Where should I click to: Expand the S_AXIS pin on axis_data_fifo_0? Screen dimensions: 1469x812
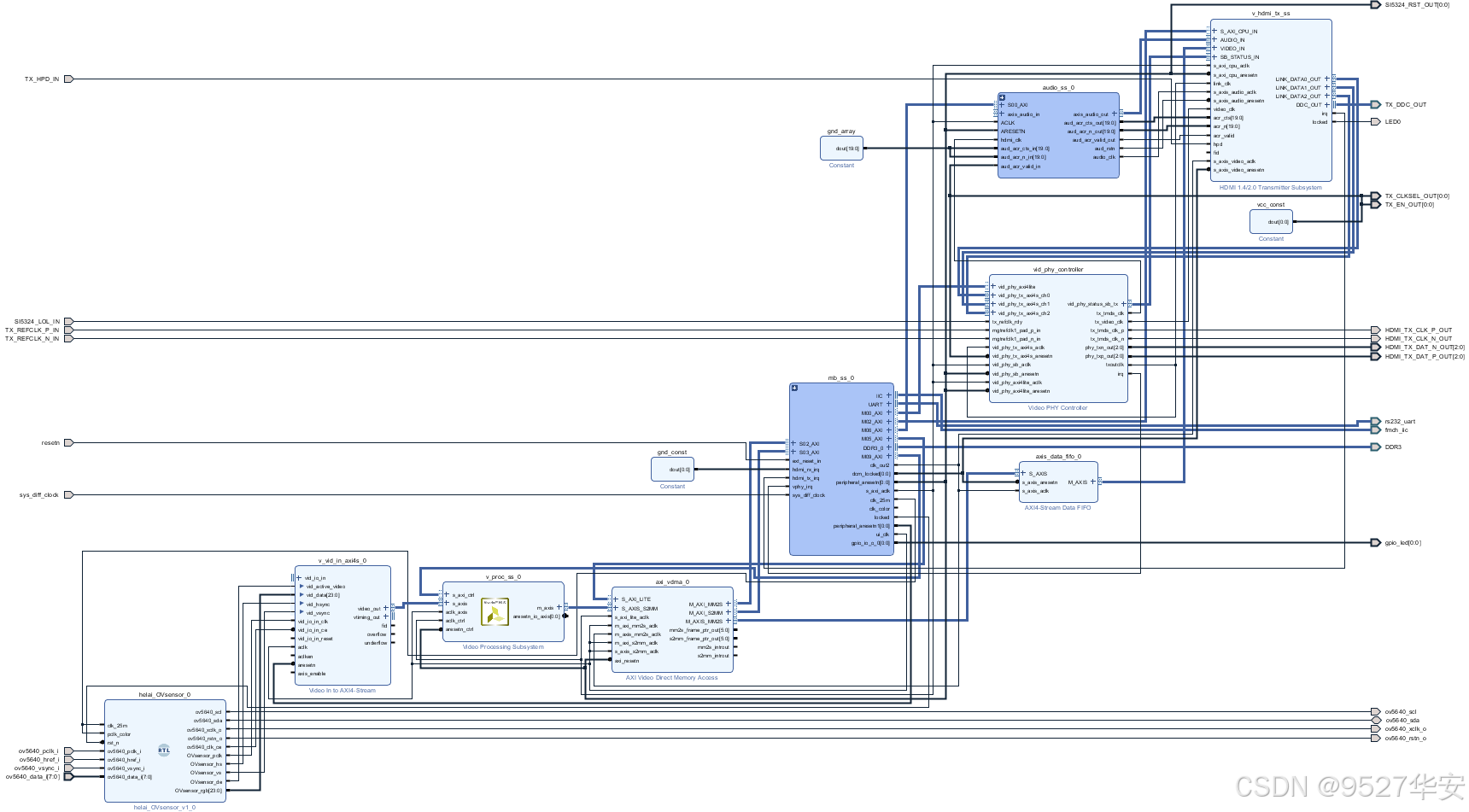point(1023,473)
